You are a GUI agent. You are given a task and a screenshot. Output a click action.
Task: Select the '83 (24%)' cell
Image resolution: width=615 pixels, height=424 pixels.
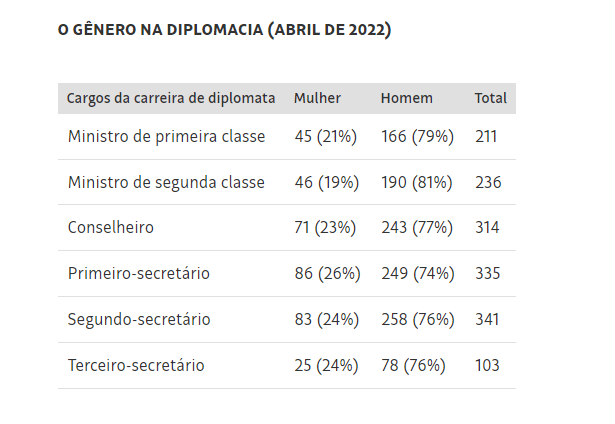click(x=326, y=319)
